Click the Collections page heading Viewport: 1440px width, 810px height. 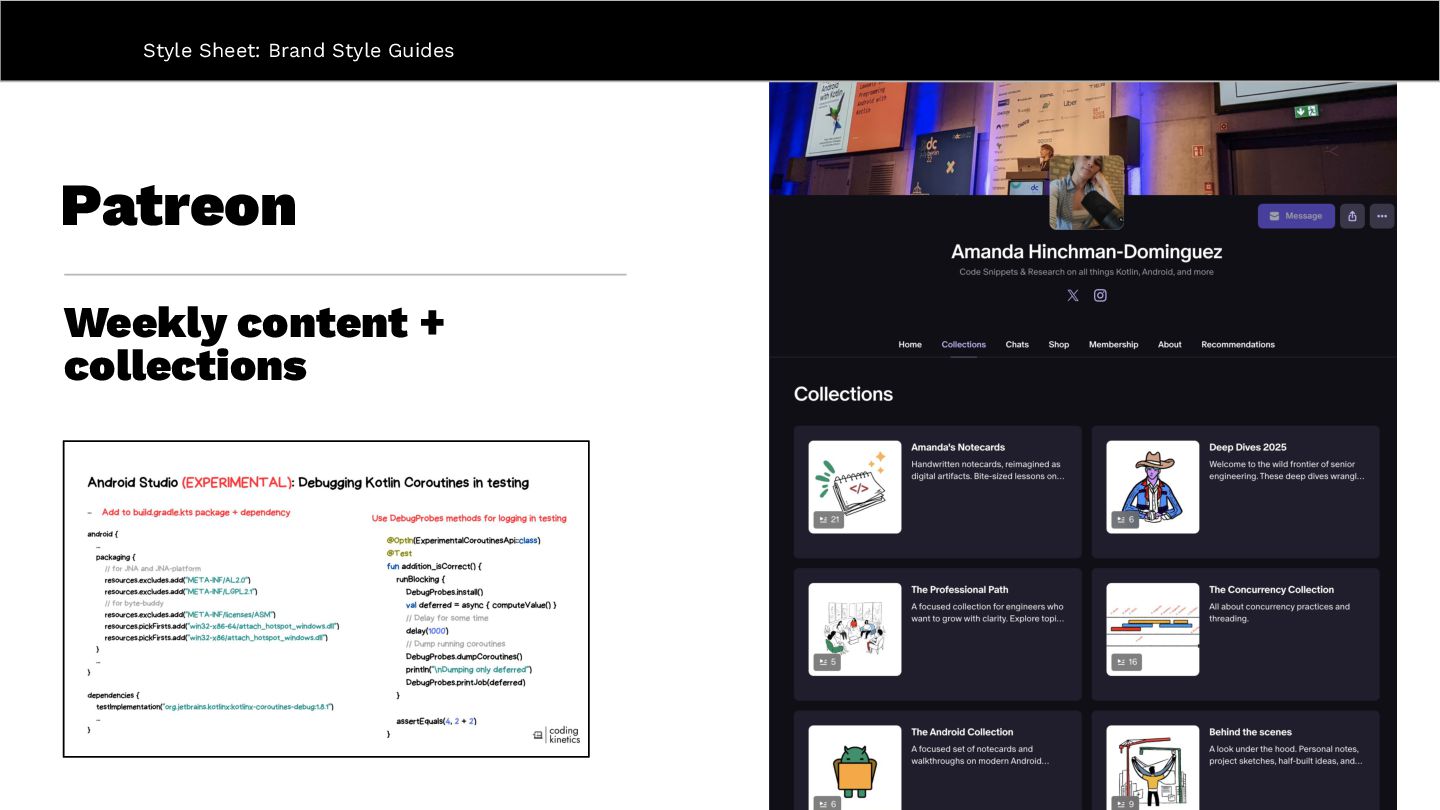coord(843,394)
